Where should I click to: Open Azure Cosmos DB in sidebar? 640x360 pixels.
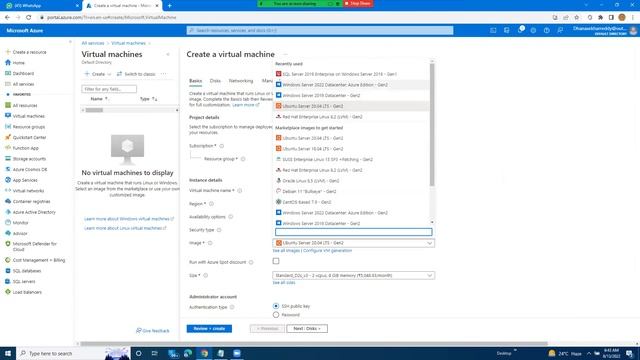pos(26,169)
